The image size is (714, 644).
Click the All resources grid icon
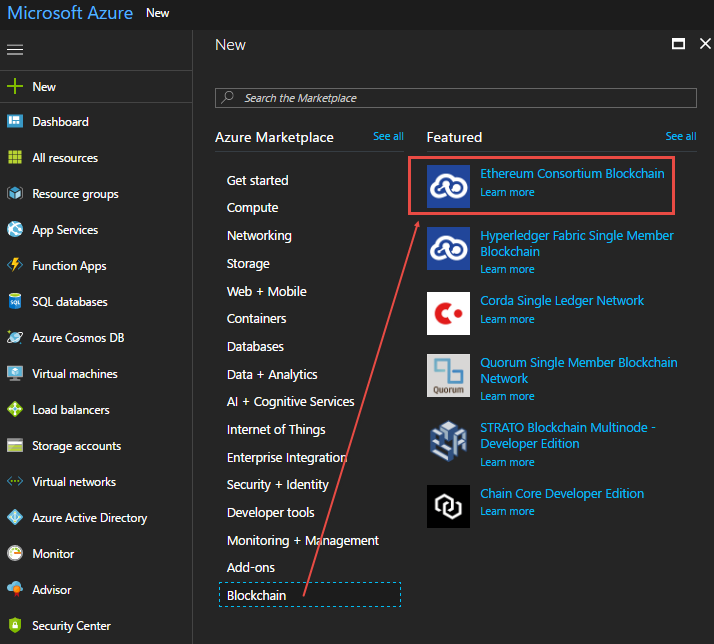tap(15, 157)
